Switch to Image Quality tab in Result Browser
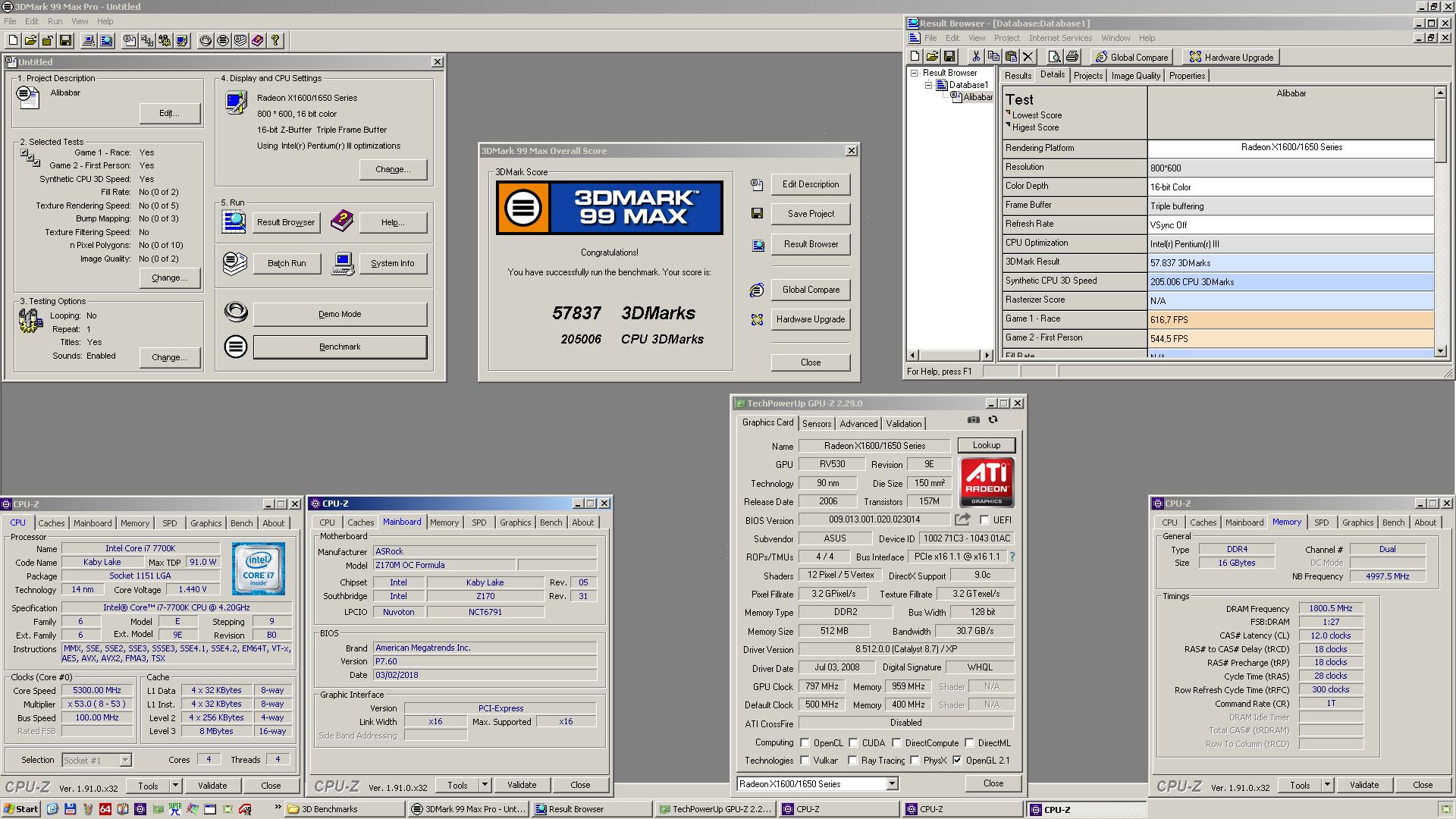The height and width of the screenshot is (819, 1456). click(1135, 76)
